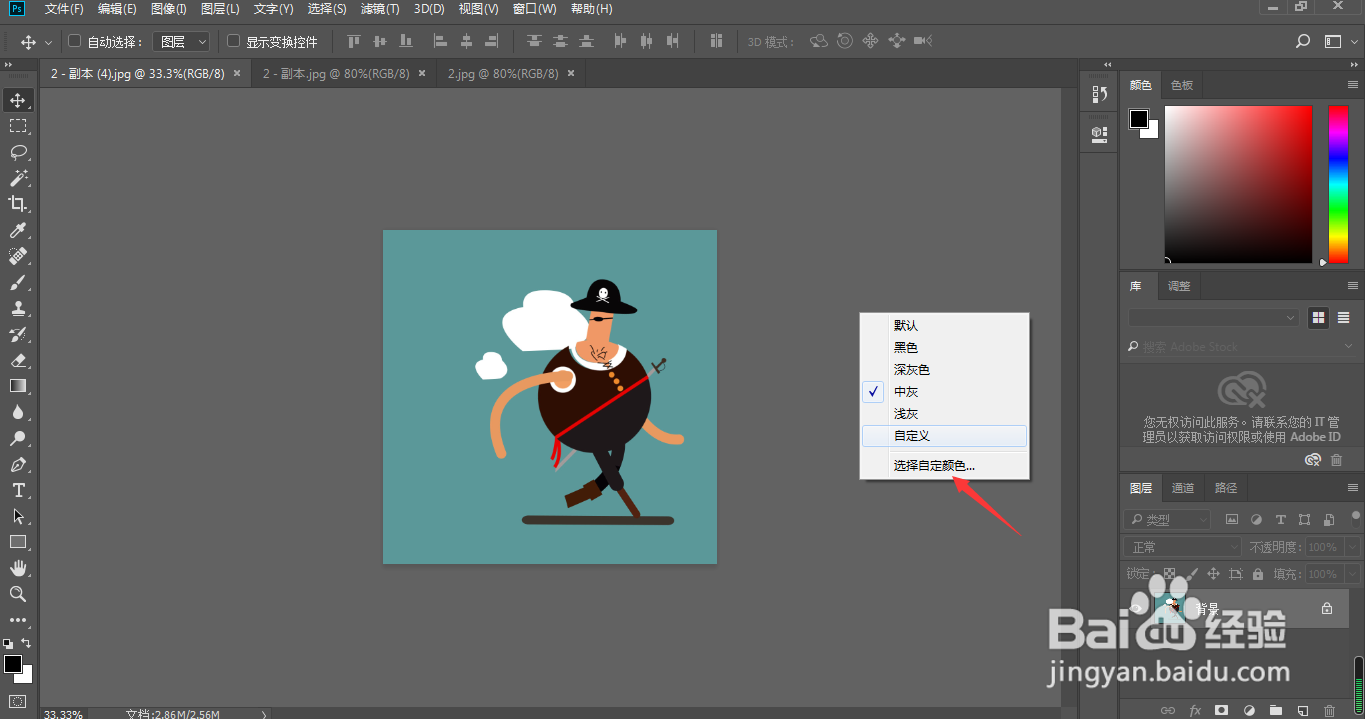Select the Rectangular Marquee tool
The height and width of the screenshot is (719, 1365).
point(18,126)
